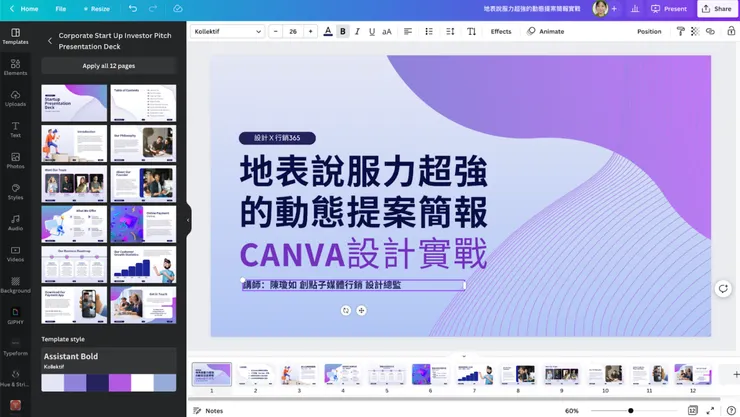
Task: Select the Startup Presentation Deck template thumbnail
Action: tap(74, 103)
